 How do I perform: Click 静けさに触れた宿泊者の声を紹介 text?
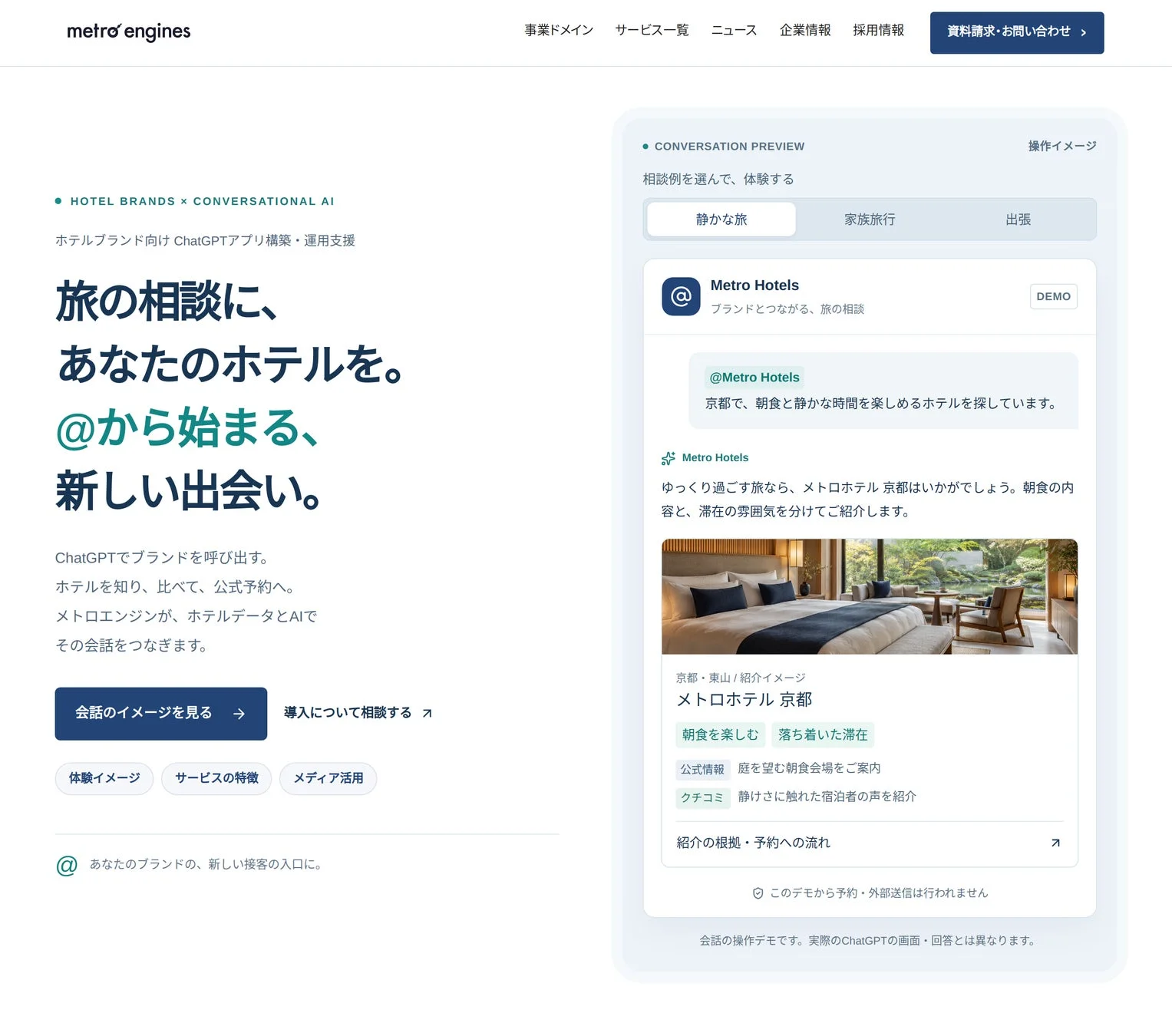tap(827, 797)
